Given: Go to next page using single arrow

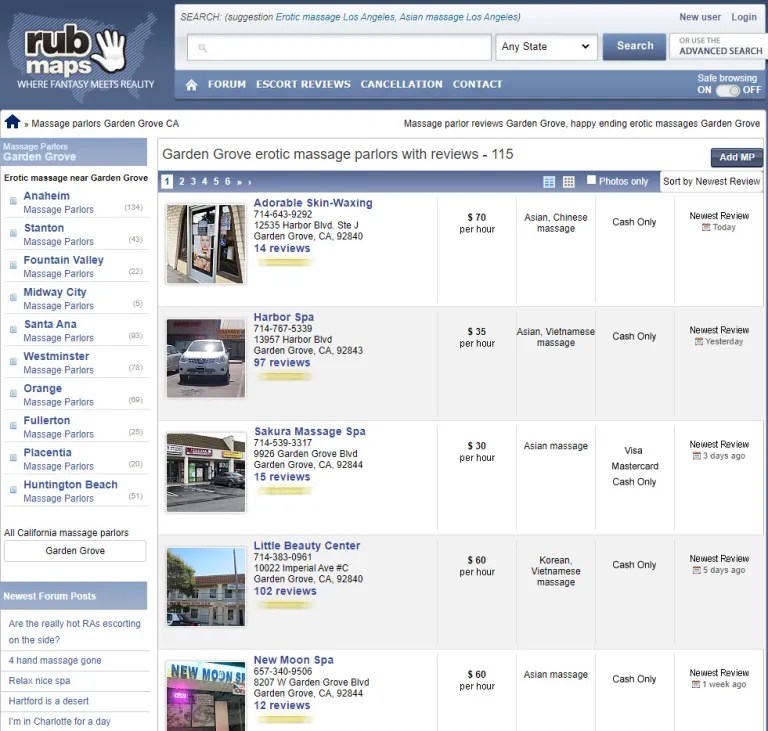Looking at the screenshot, I should [x=249, y=182].
